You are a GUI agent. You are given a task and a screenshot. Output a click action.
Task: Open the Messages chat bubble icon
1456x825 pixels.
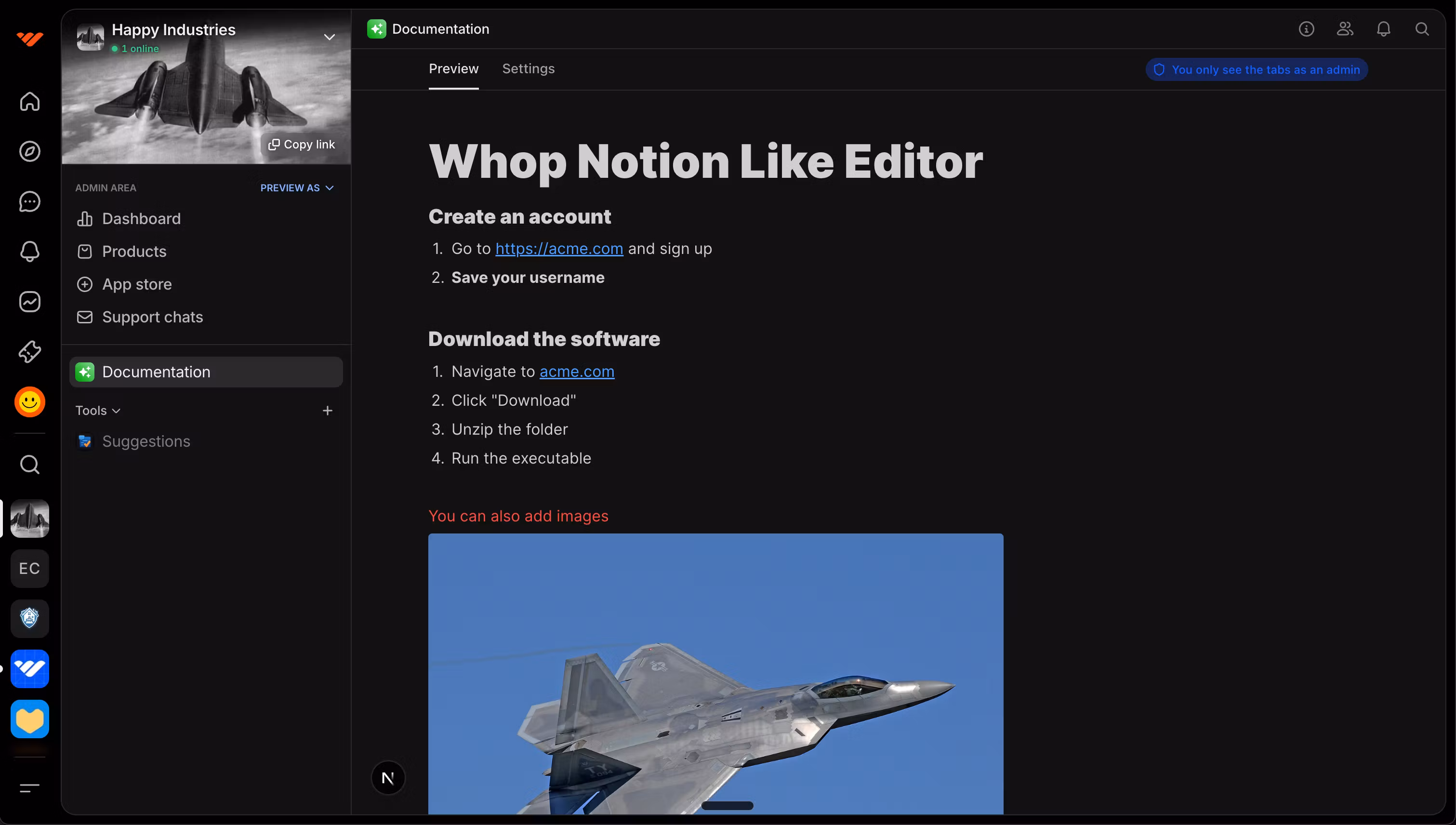29,202
